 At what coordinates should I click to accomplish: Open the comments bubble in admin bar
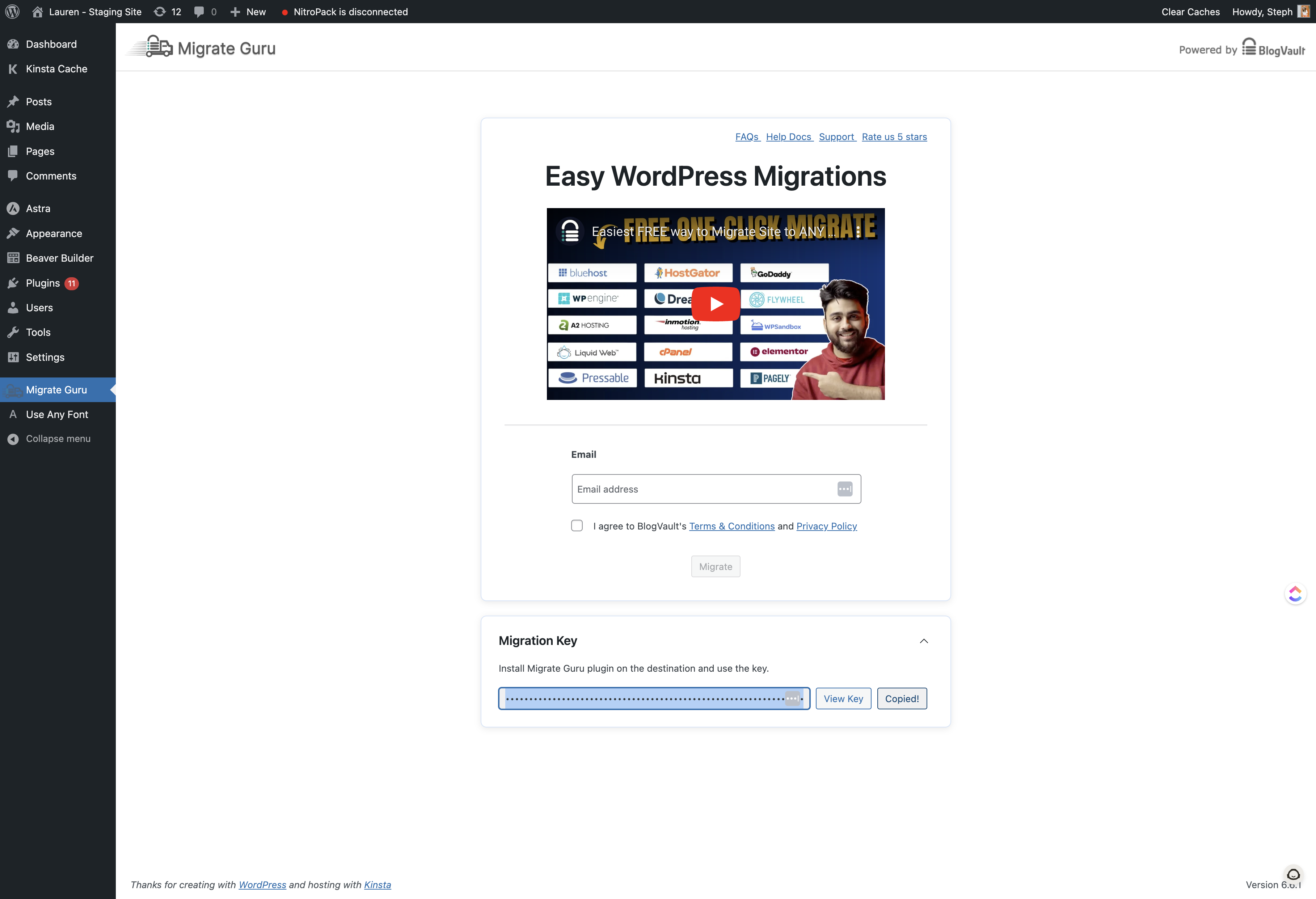[x=205, y=11]
